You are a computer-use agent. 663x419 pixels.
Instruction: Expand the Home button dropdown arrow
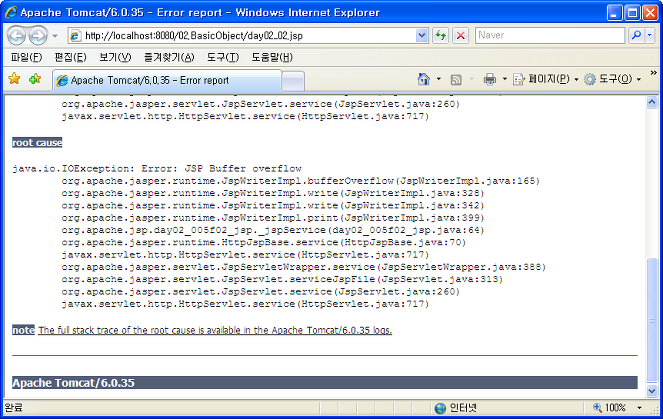(x=438, y=79)
